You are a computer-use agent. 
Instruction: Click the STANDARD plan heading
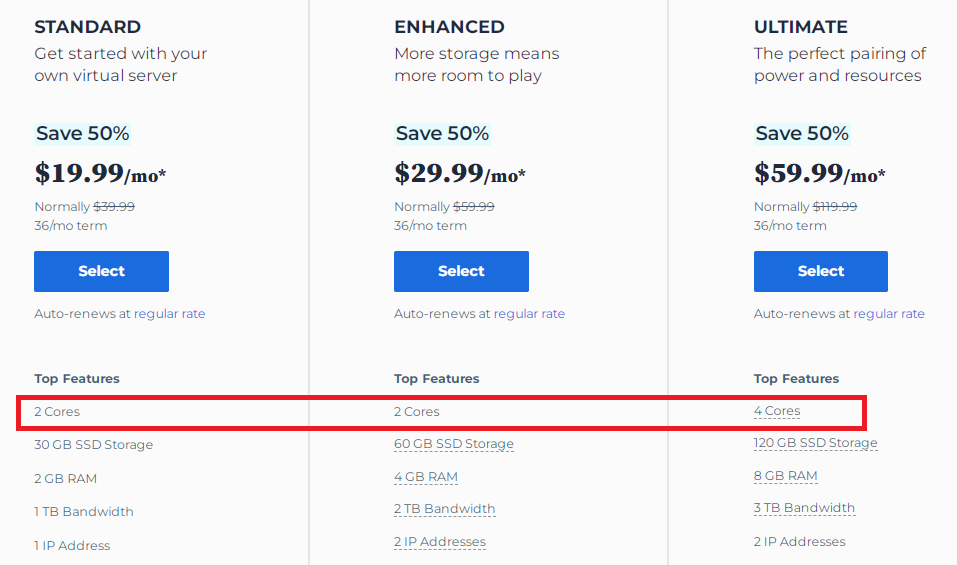click(88, 27)
